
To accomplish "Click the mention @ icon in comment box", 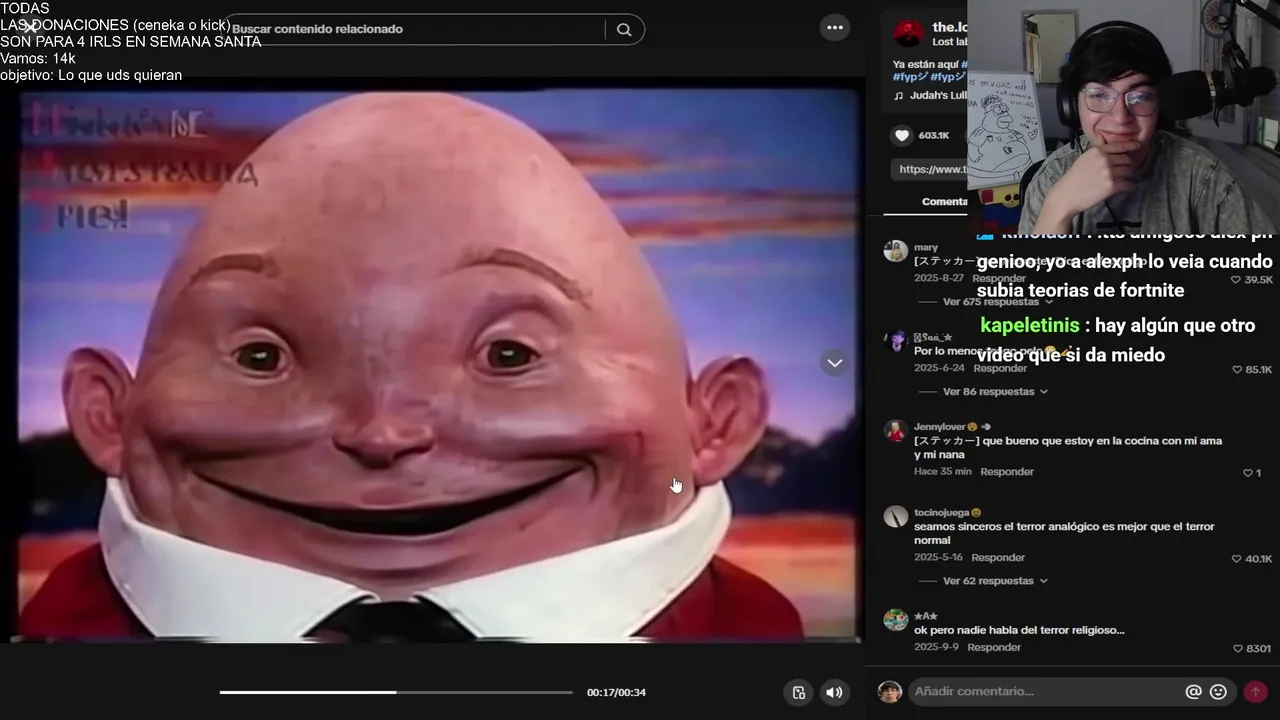I will coord(1193,691).
